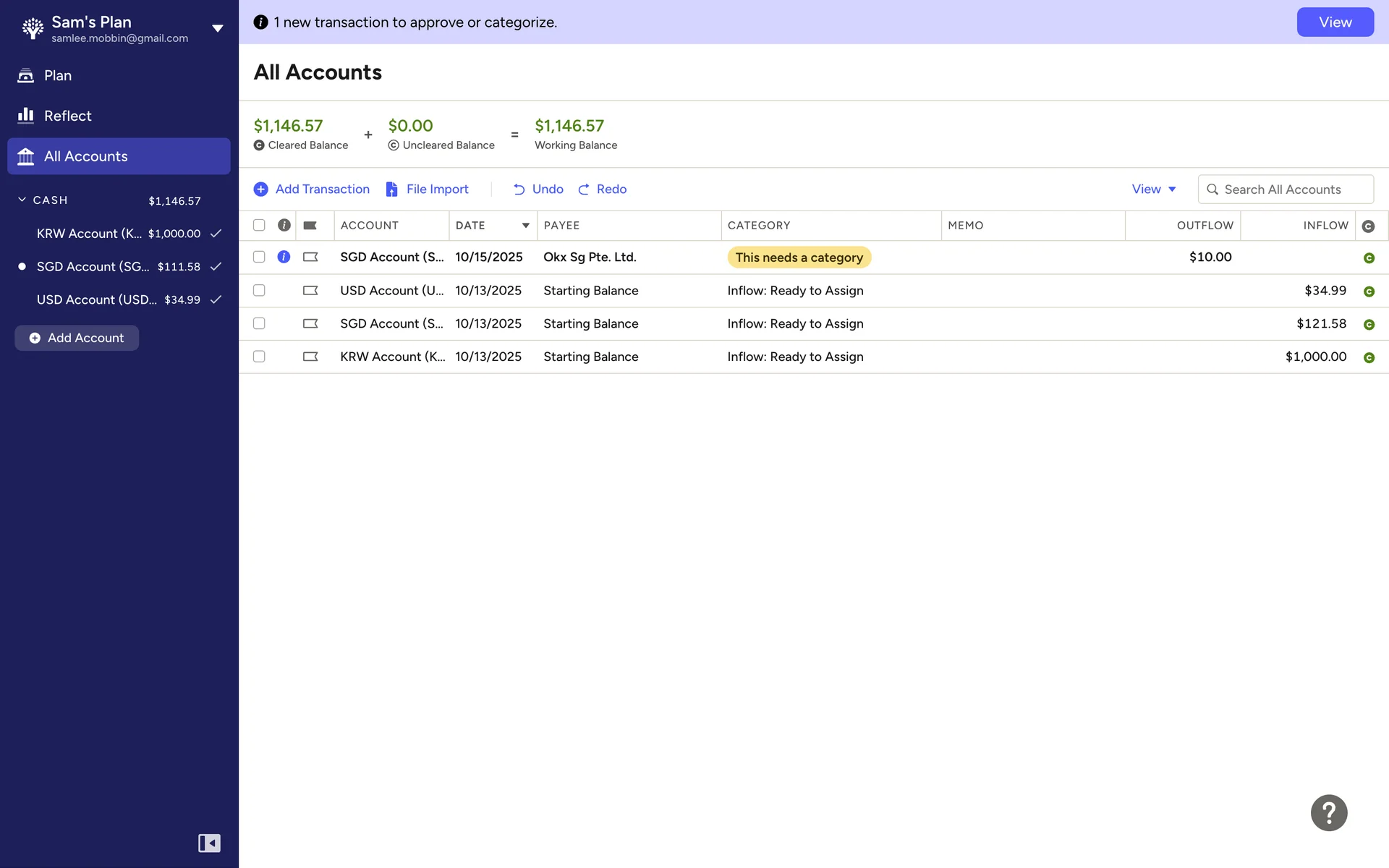Image resolution: width=1389 pixels, height=868 pixels.
Task: Click the Undo arrow icon
Action: pyautogui.click(x=519, y=190)
